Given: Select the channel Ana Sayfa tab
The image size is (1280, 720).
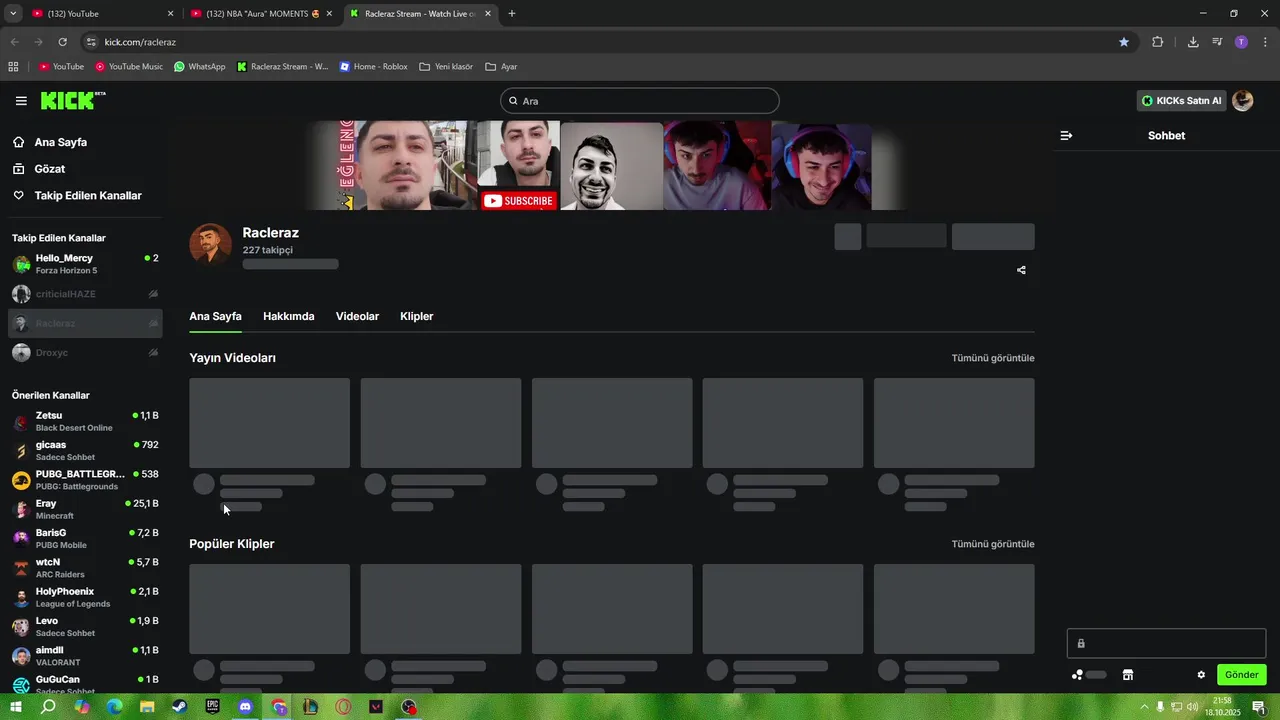Looking at the screenshot, I should tap(215, 316).
